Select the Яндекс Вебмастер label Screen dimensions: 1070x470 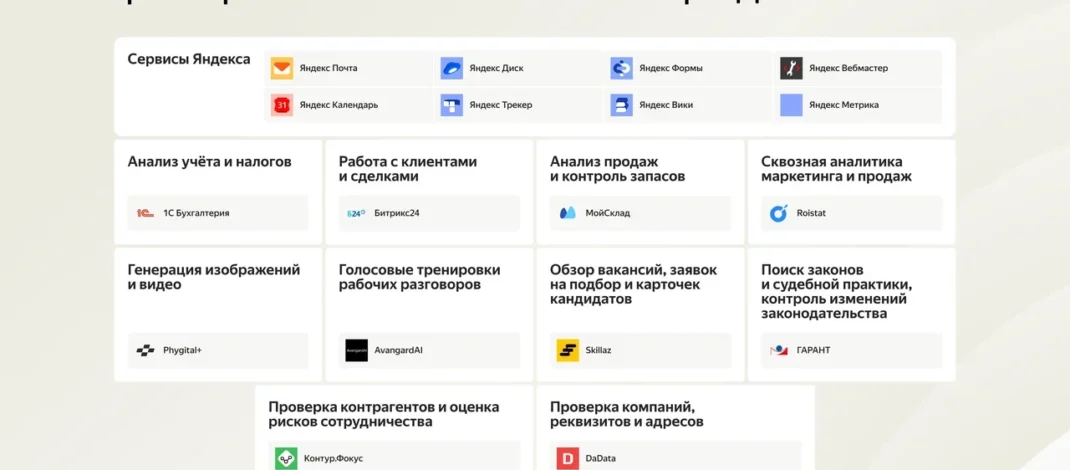pyautogui.click(x=848, y=68)
